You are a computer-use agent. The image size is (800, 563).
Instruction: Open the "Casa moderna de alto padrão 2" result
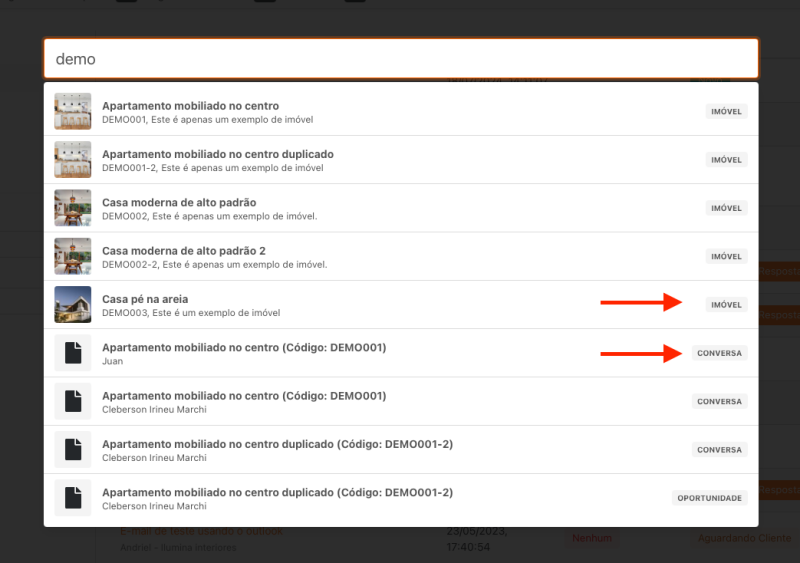point(183,250)
